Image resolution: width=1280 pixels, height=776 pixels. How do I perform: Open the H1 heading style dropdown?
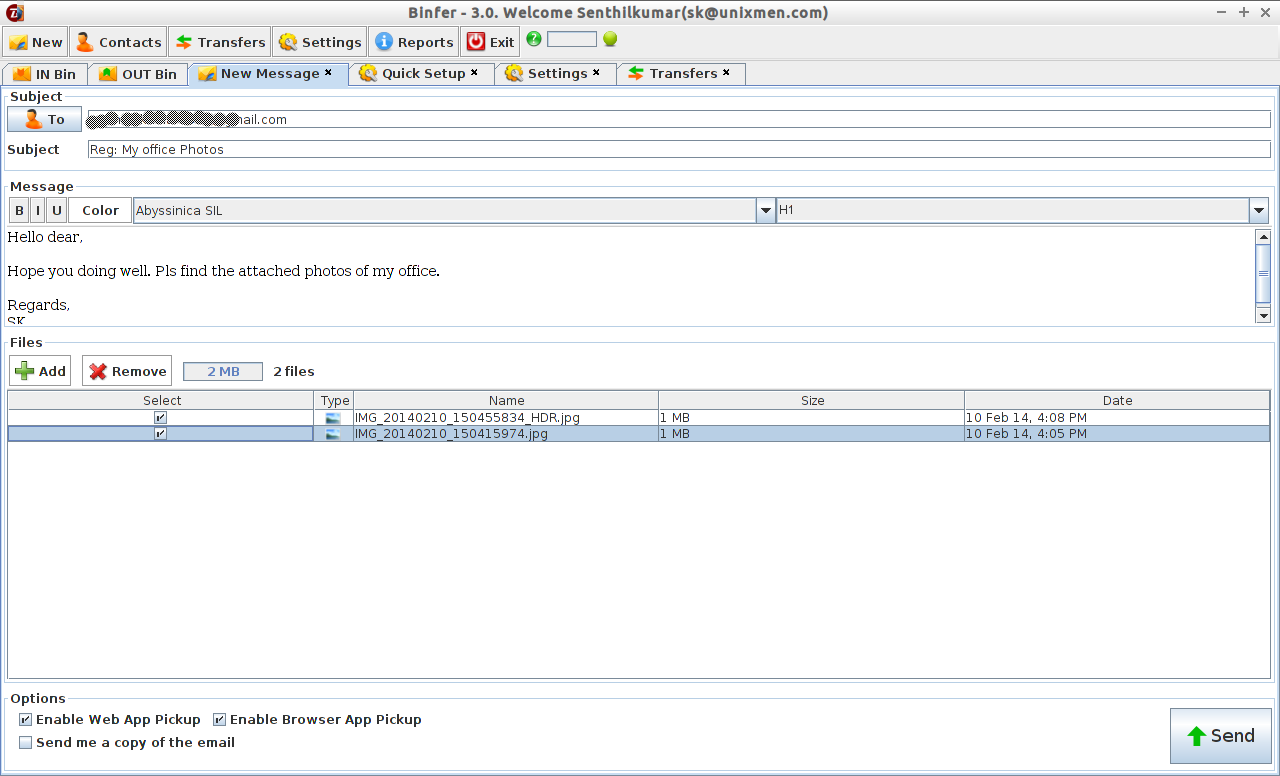[1259, 211]
